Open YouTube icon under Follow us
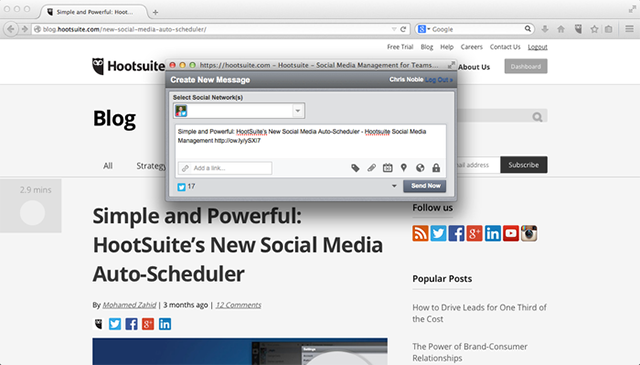The height and width of the screenshot is (365, 640). (511, 234)
